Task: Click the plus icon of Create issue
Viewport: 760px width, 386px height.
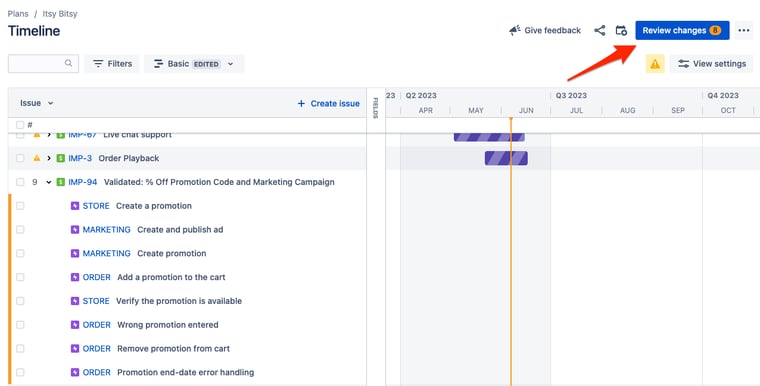Action: [x=301, y=103]
